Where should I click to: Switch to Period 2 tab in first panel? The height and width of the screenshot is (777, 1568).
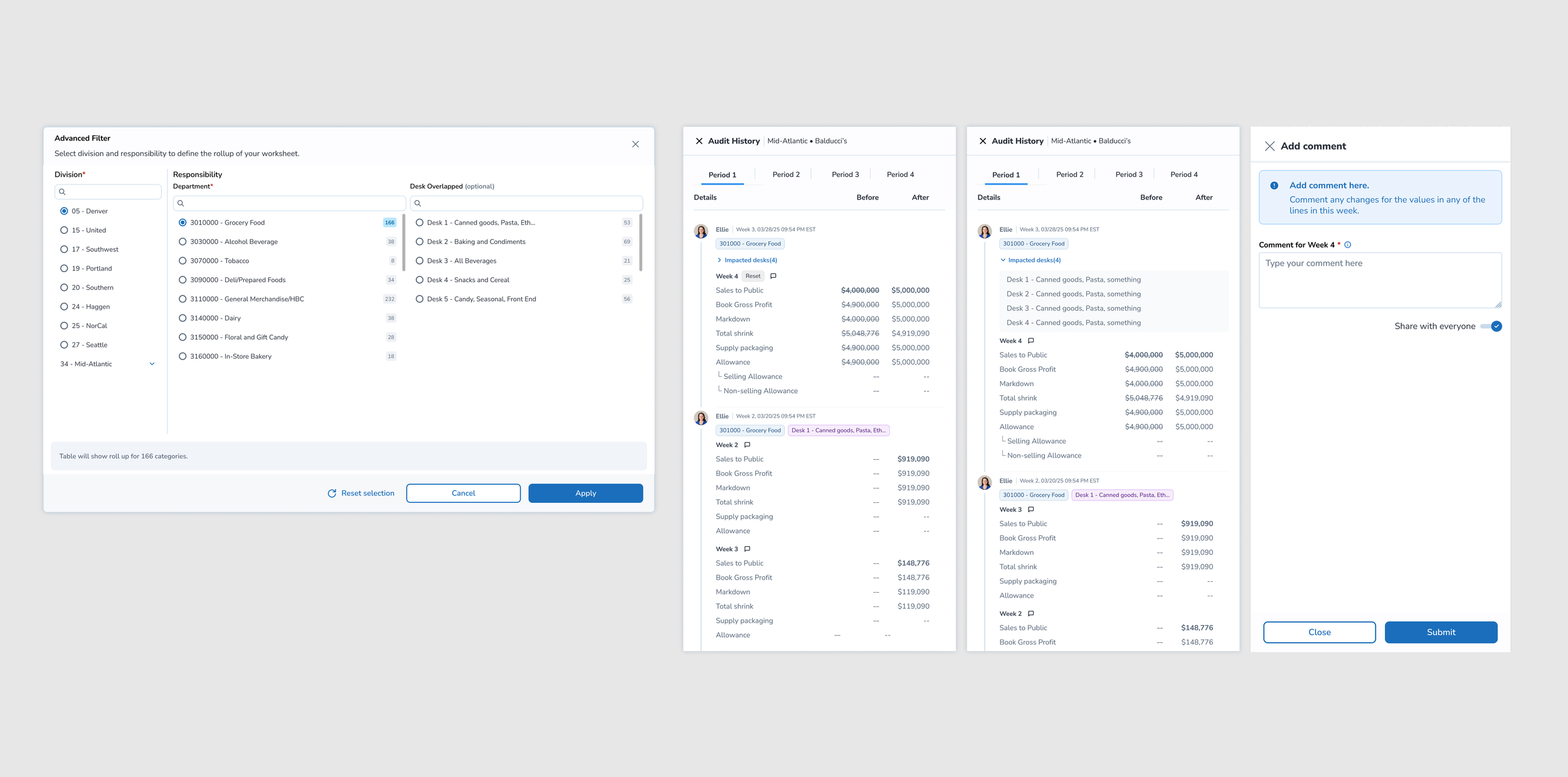pyautogui.click(x=785, y=175)
